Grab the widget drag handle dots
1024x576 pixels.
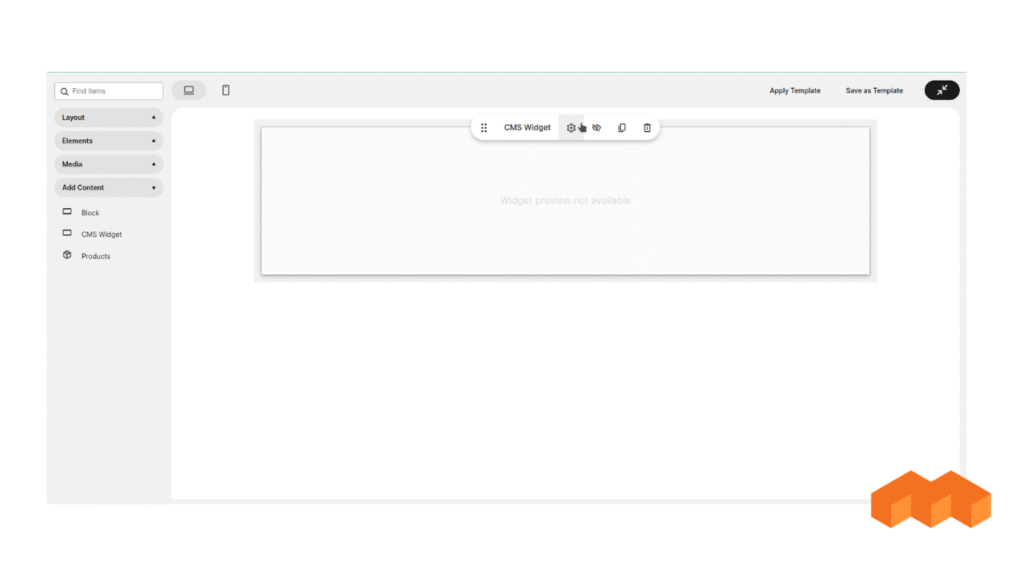coord(484,127)
